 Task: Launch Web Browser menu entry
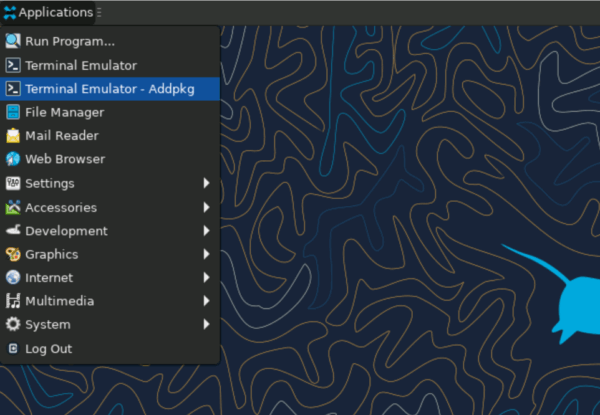pos(110,159)
